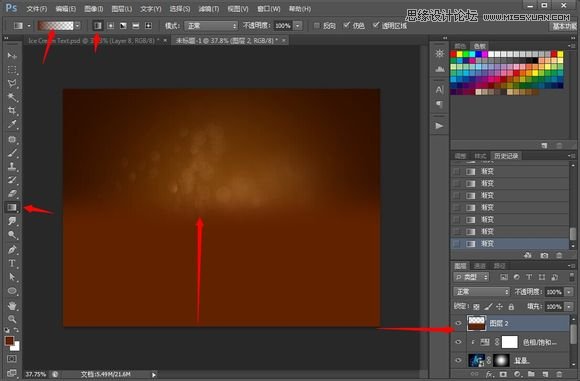Click the background color swatch
580x381 pixels.
pos(16,347)
